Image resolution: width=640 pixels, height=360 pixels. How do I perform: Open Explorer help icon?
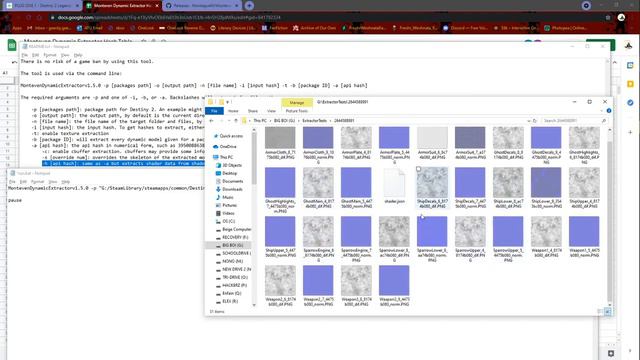(x=609, y=111)
